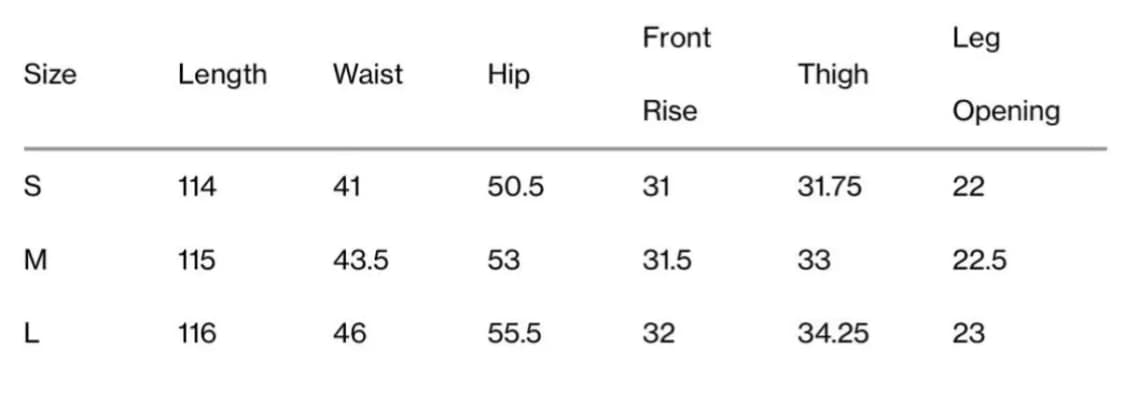This screenshot has height=409, width=1125.
Task: Select the 43.5 waist value
Action: (360, 260)
